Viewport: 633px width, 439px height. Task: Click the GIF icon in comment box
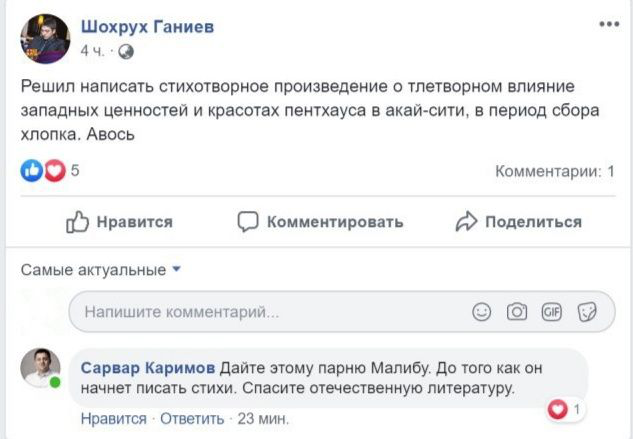click(x=552, y=312)
